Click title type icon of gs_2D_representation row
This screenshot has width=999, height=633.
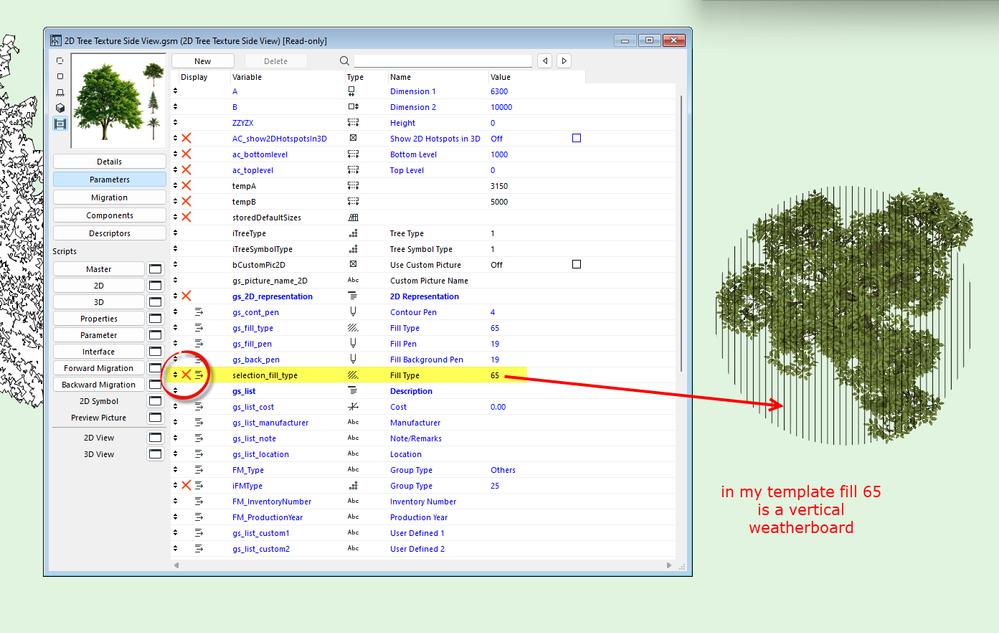(x=353, y=296)
